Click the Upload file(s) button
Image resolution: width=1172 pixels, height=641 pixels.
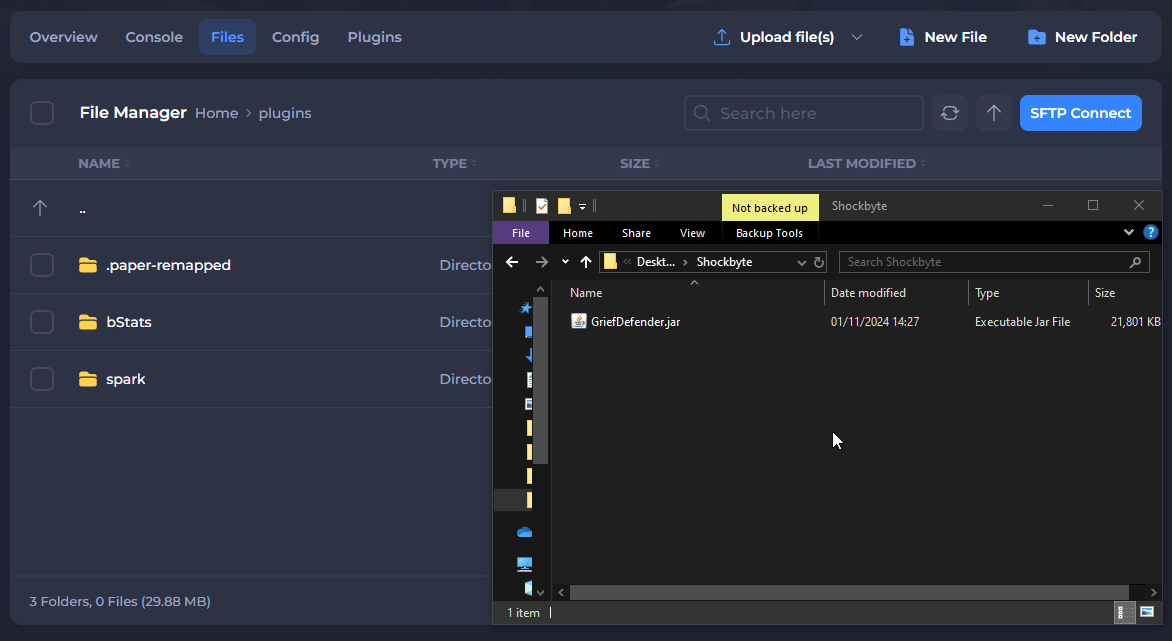774,37
